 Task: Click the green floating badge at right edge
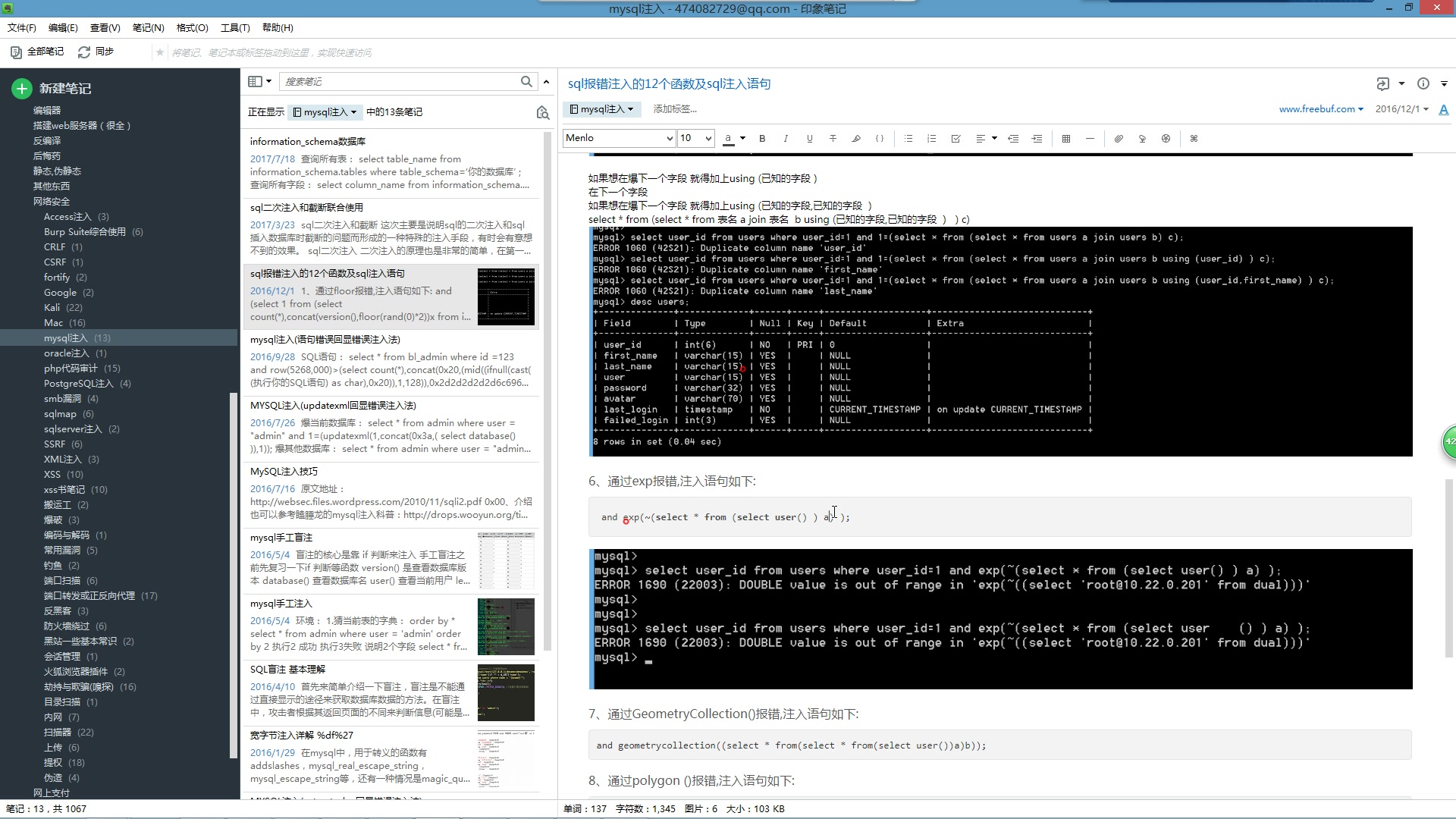point(1448,442)
